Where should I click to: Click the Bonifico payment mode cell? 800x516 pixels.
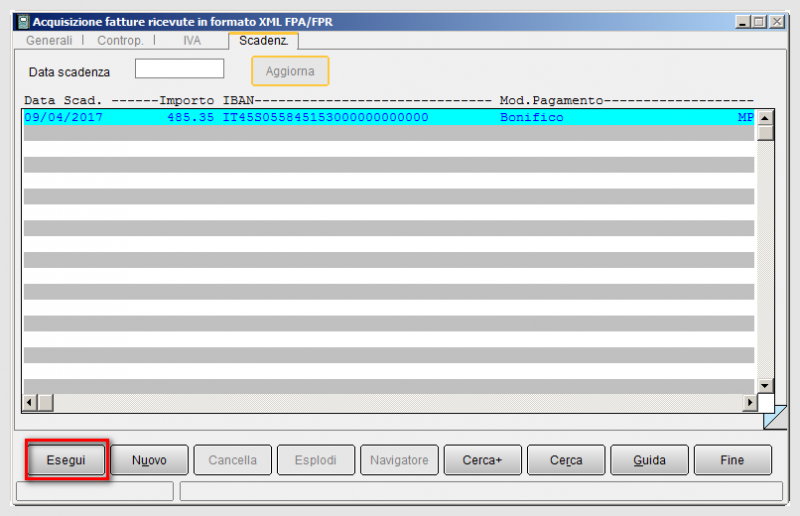[532, 117]
